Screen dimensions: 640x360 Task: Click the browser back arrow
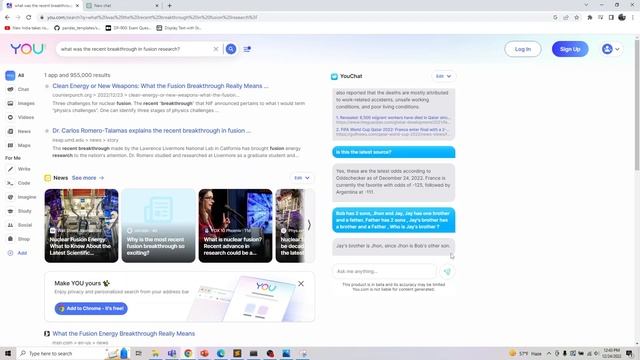point(7,18)
